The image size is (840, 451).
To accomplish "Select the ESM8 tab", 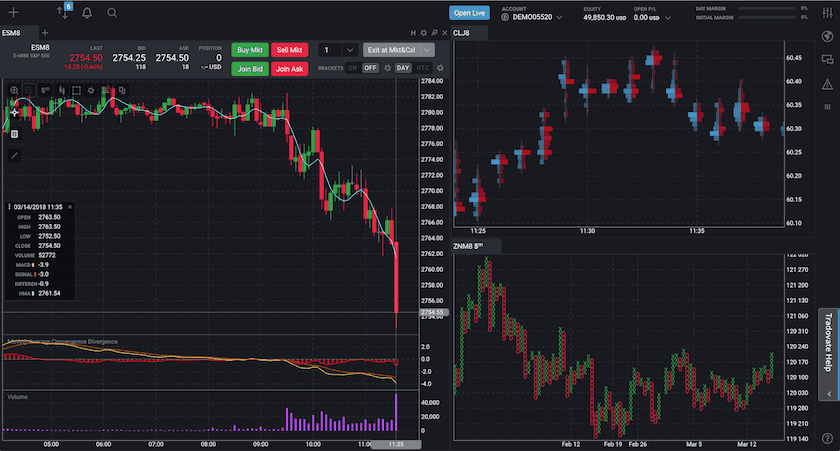I will [x=13, y=33].
